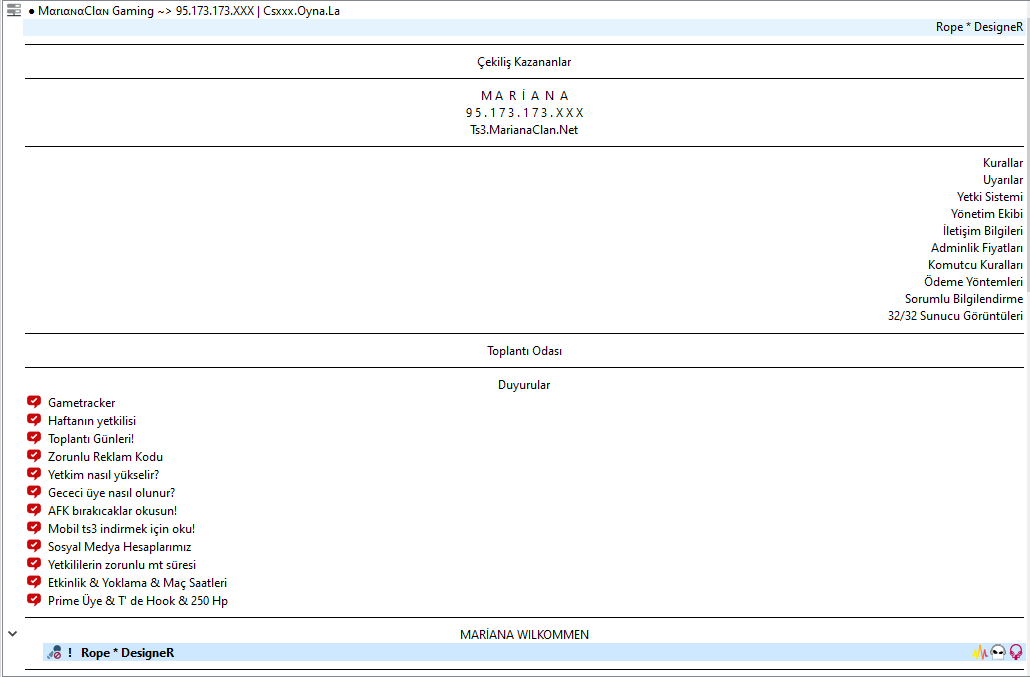Select the Ts3.MarianaClan.Net channel
1030x677 pixels.
click(524, 129)
